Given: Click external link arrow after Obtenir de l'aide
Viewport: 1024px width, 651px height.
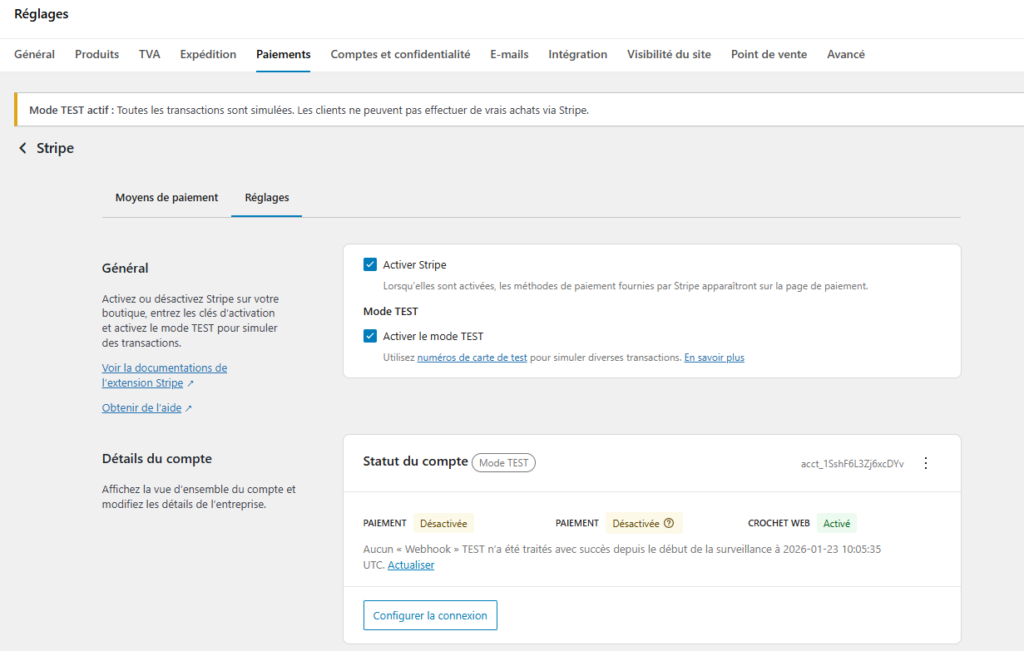Looking at the screenshot, I should coord(188,408).
